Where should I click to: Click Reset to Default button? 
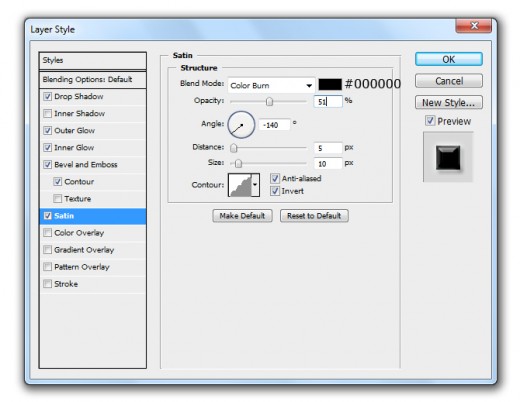314,216
